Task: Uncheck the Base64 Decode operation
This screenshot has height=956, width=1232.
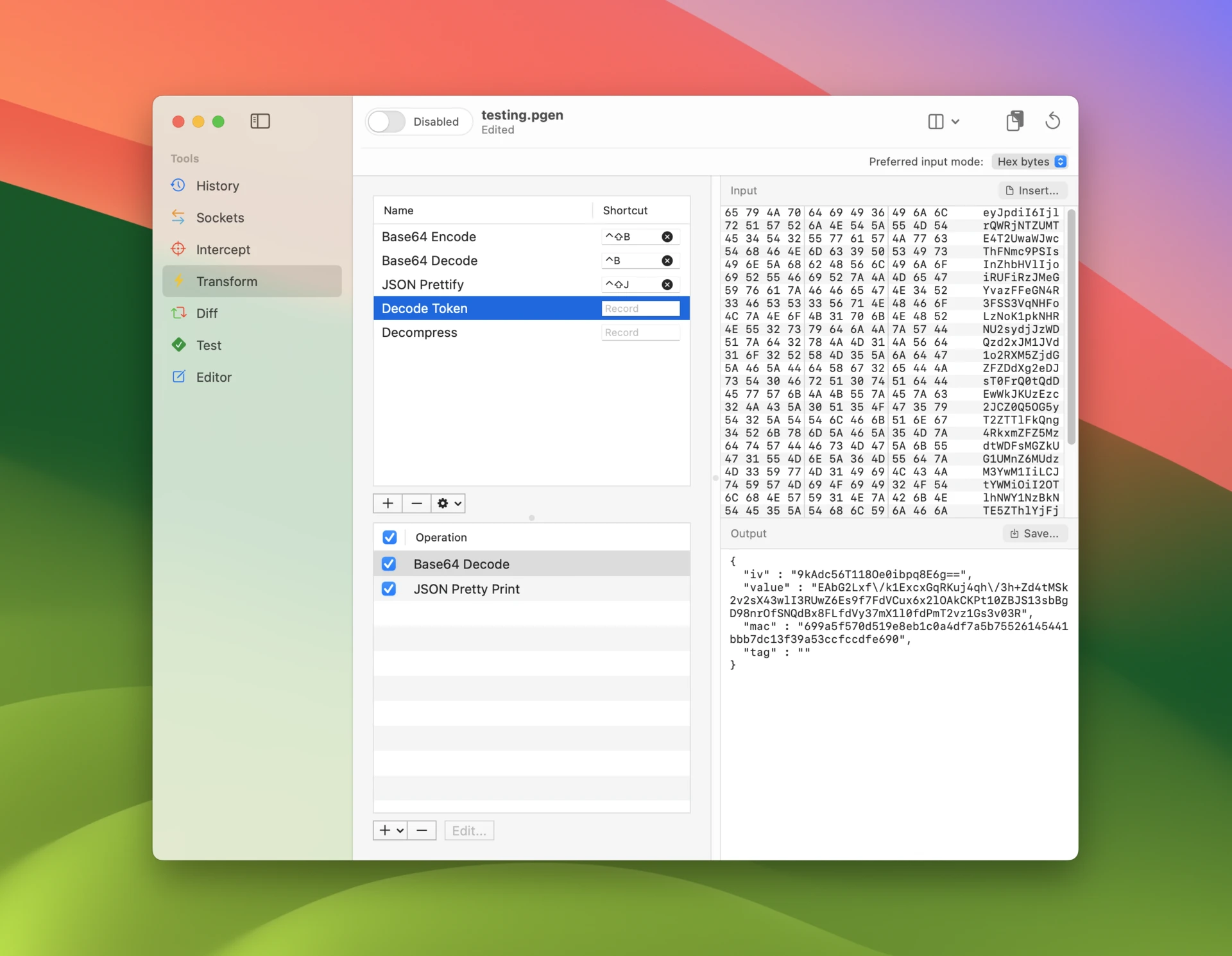Action: [x=389, y=564]
